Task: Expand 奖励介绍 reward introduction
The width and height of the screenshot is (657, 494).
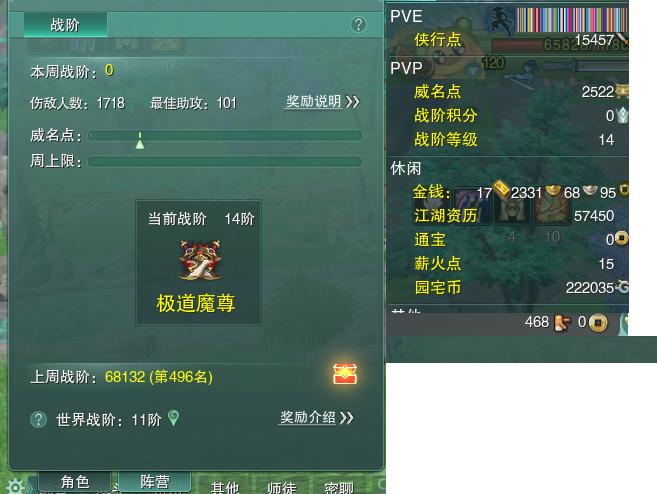Action: point(316,417)
